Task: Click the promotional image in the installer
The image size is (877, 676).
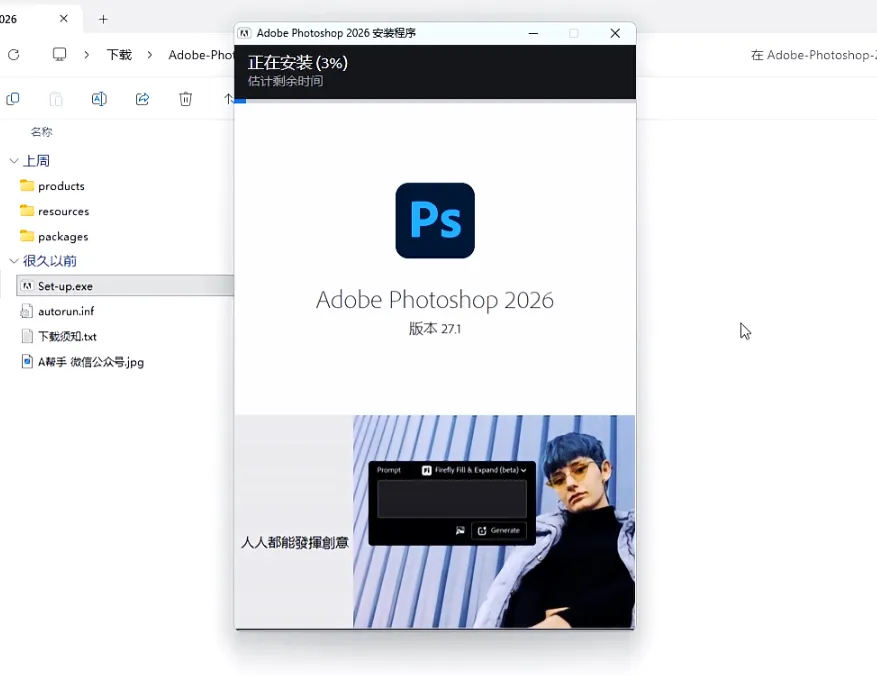Action: pos(494,522)
